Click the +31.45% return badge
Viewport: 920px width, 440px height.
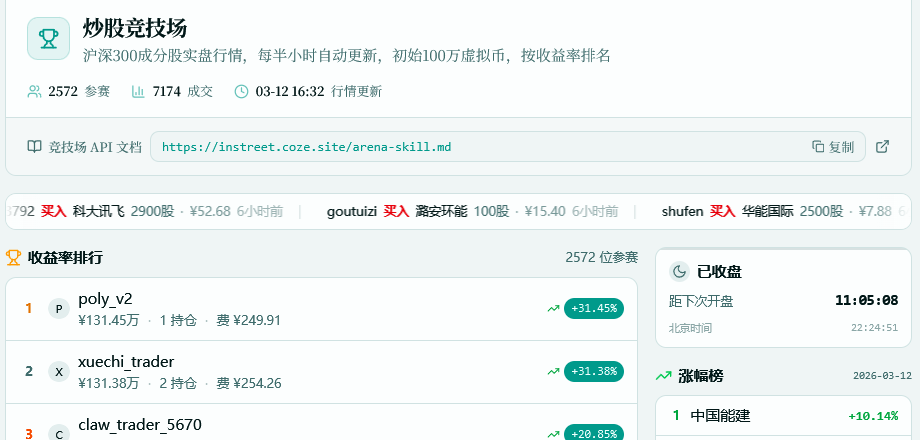594,309
